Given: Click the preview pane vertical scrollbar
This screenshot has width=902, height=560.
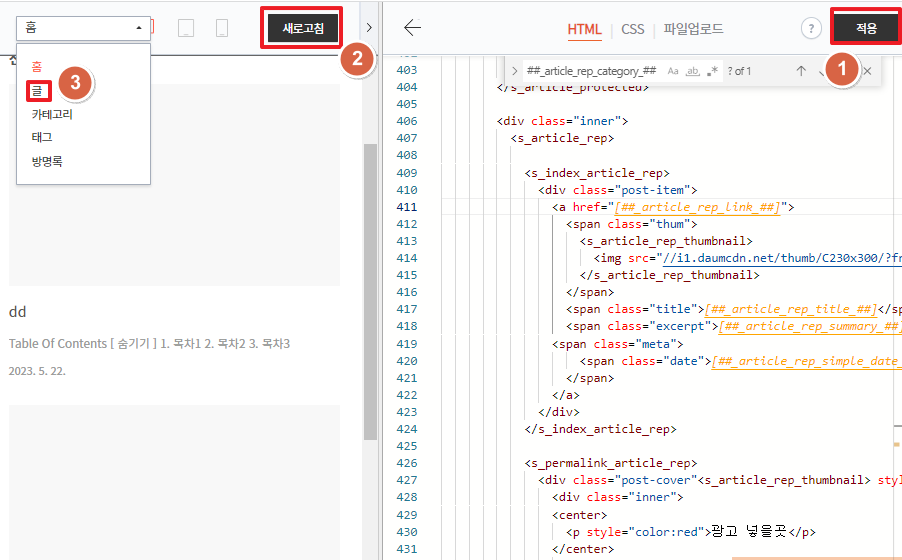Looking at the screenshot, I should 370,291.
